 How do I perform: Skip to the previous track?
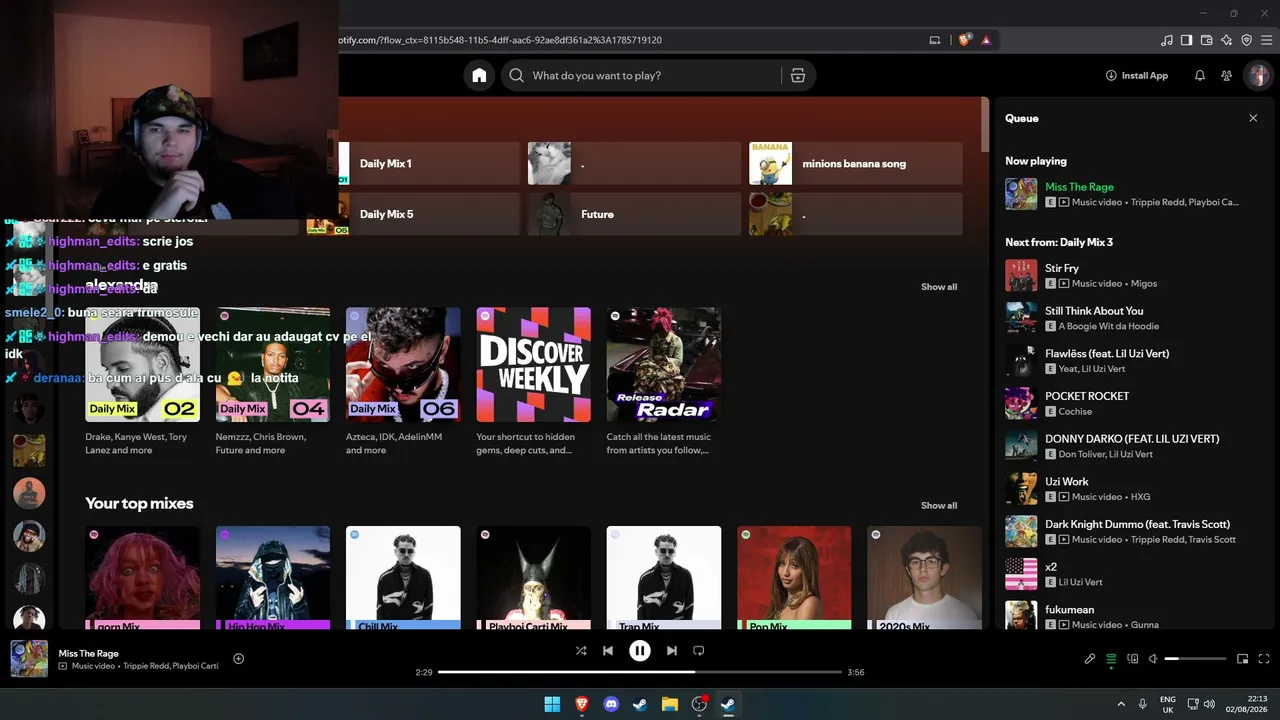pos(608,651)
